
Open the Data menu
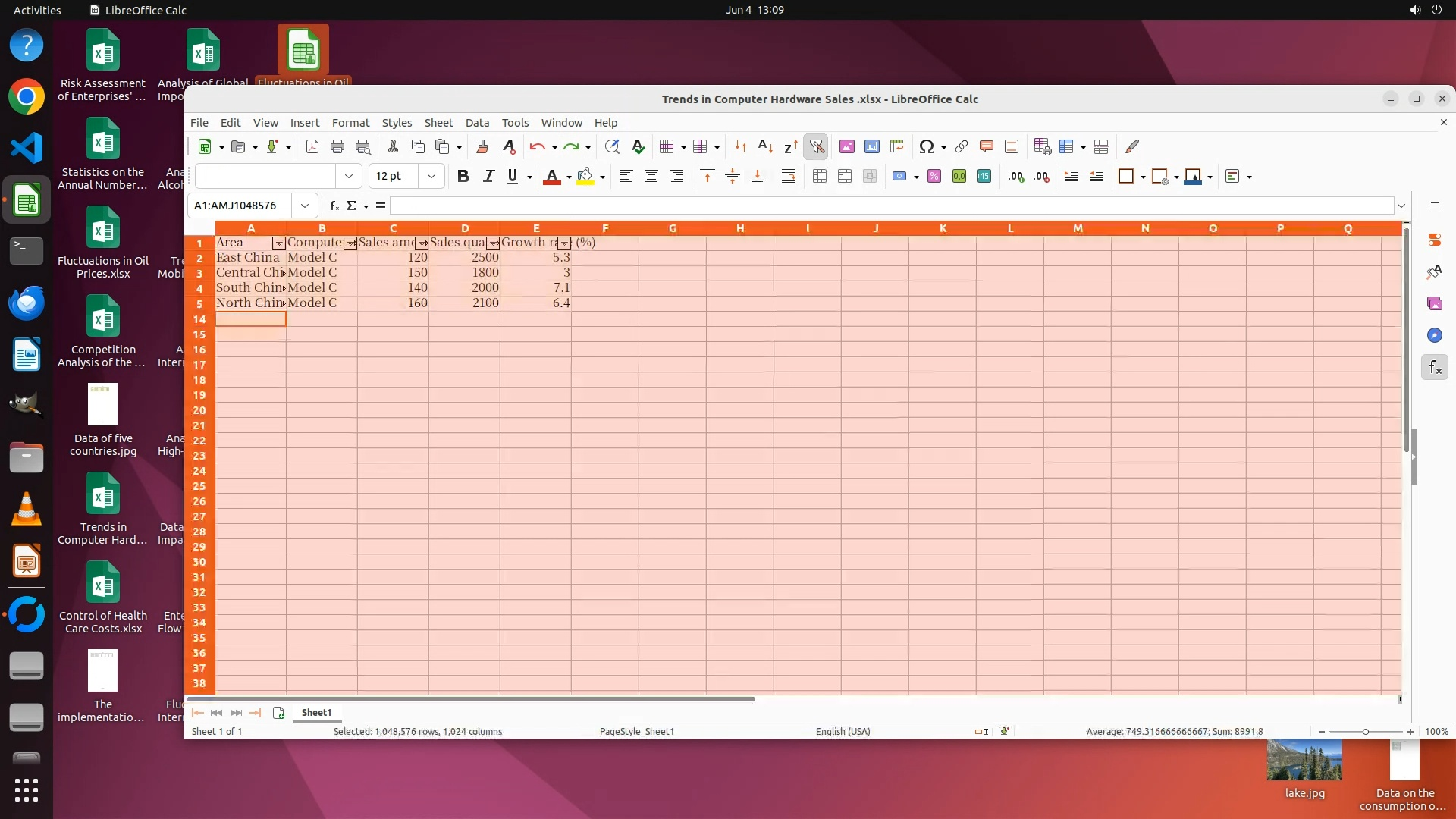[x=476, y=123]
